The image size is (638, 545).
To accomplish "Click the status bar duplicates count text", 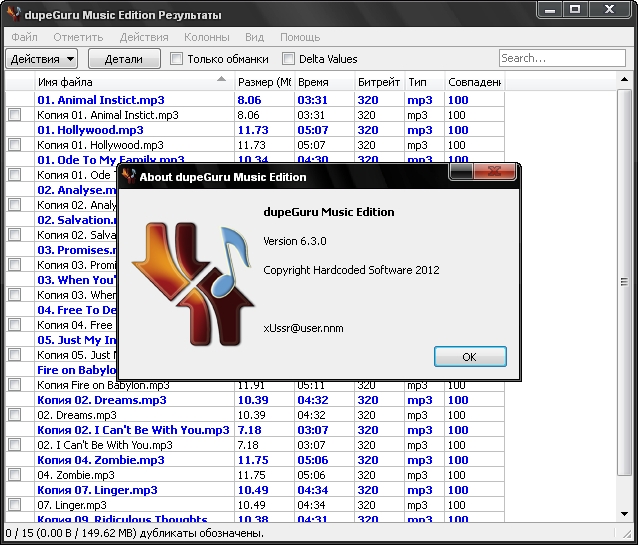I will (x=135, y=533).
